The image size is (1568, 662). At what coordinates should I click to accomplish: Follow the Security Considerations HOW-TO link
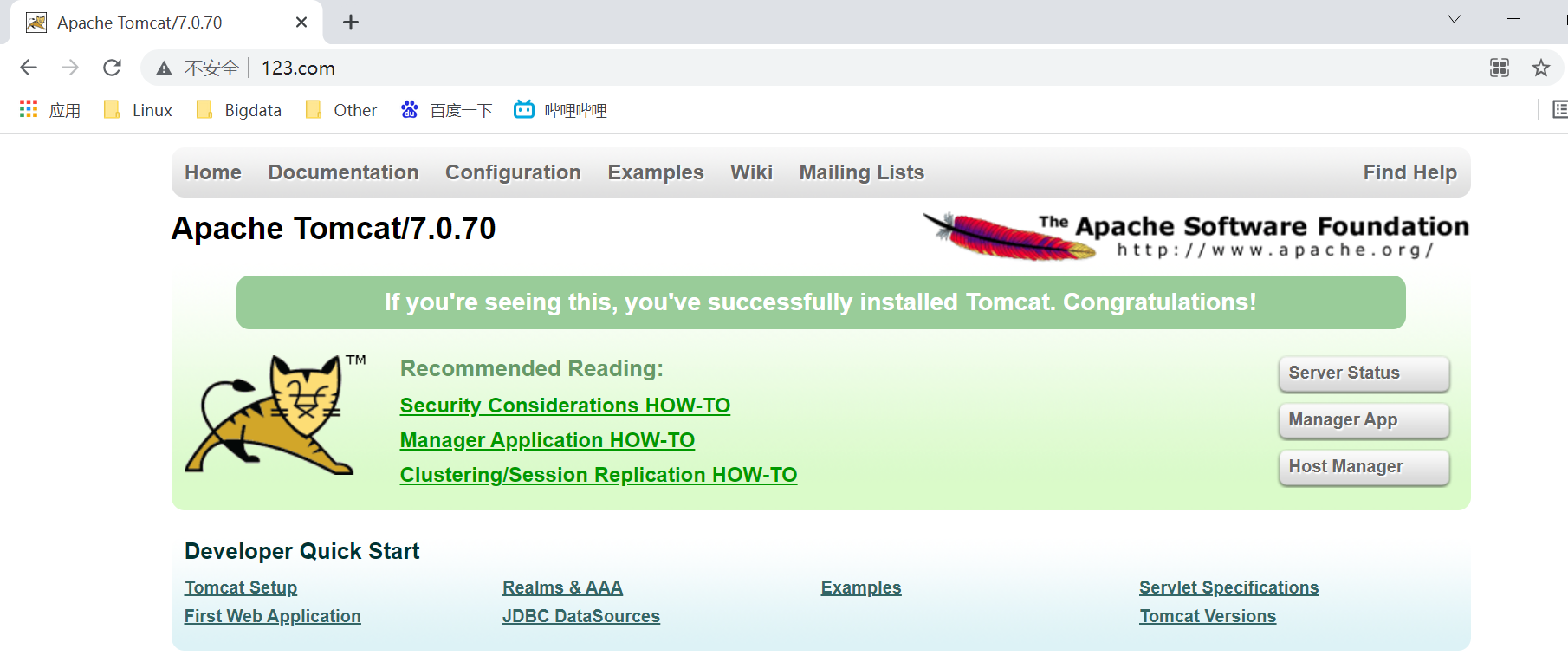point(565,406)
